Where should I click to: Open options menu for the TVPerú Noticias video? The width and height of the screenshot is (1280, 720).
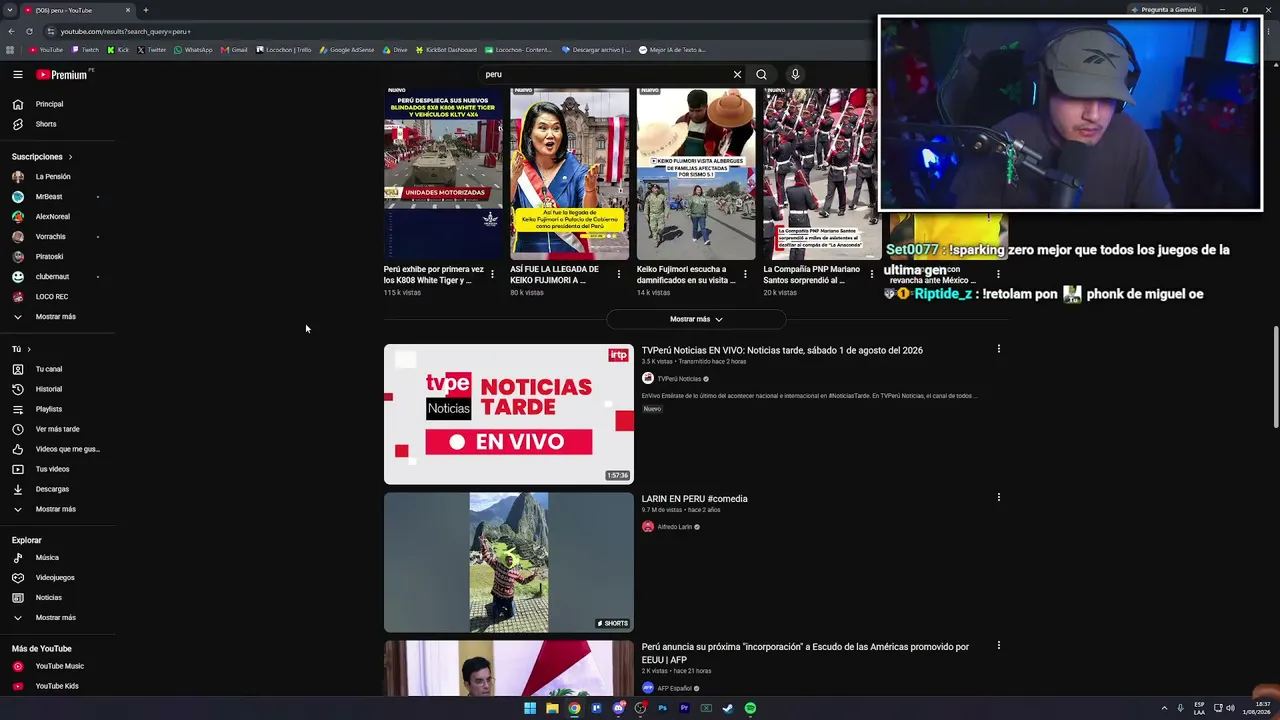[998, 349]
